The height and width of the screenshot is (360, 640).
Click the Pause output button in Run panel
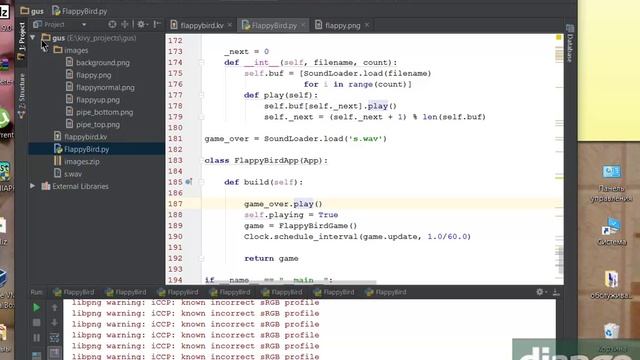pos(36,338)
